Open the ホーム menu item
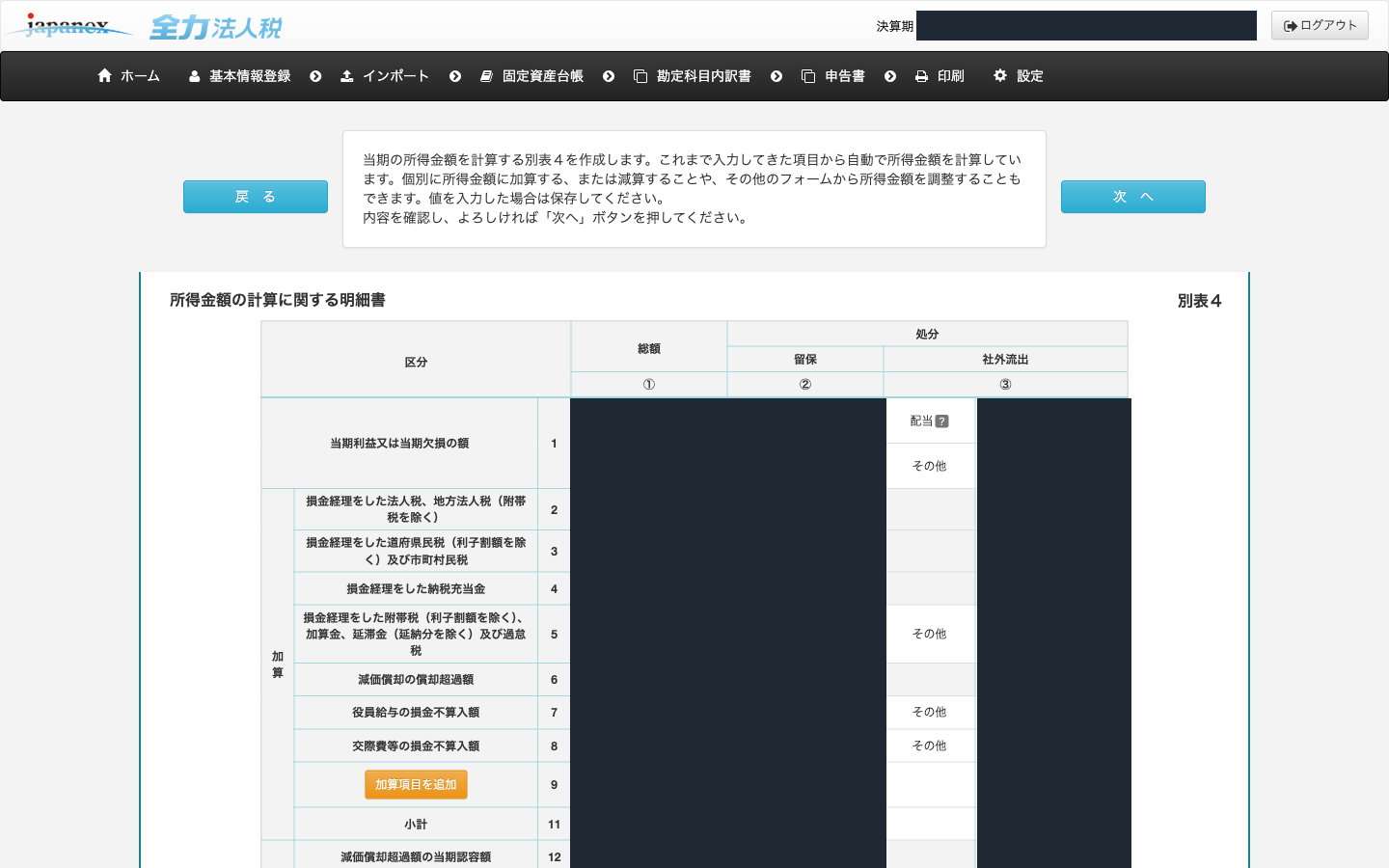Viewport: 1389px width, 868px height. point(129,76)
